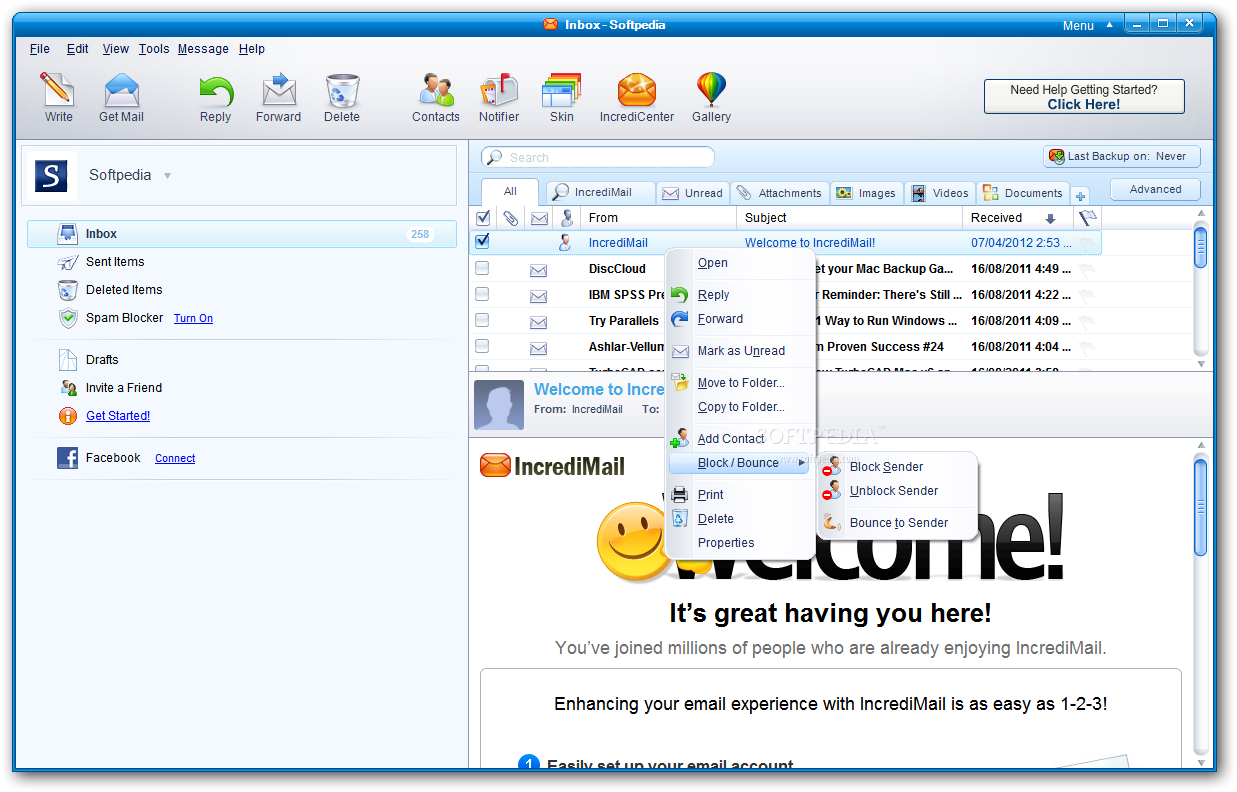Click the plus tab to add filter

coord(1081,196)
